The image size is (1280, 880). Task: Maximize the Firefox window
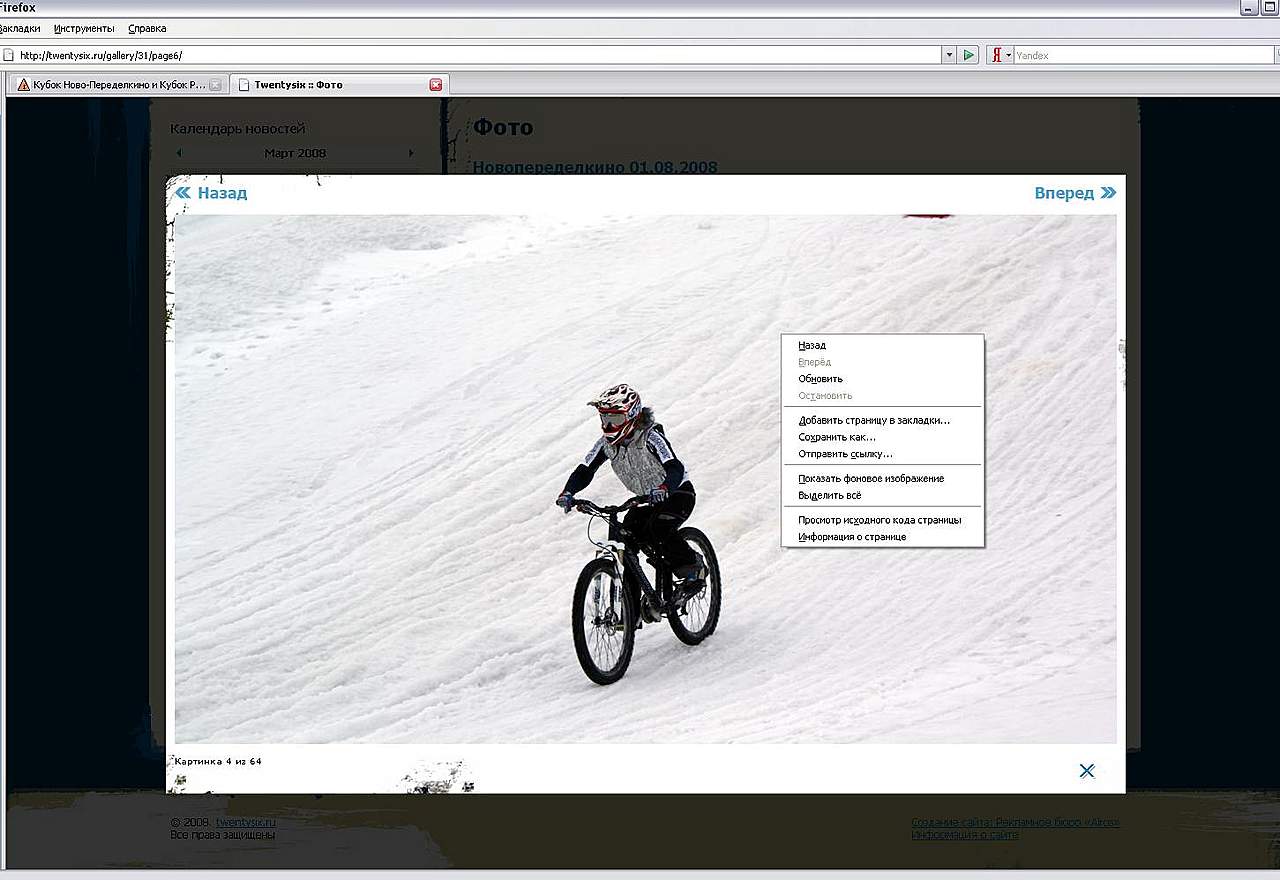click(1270, 8)
